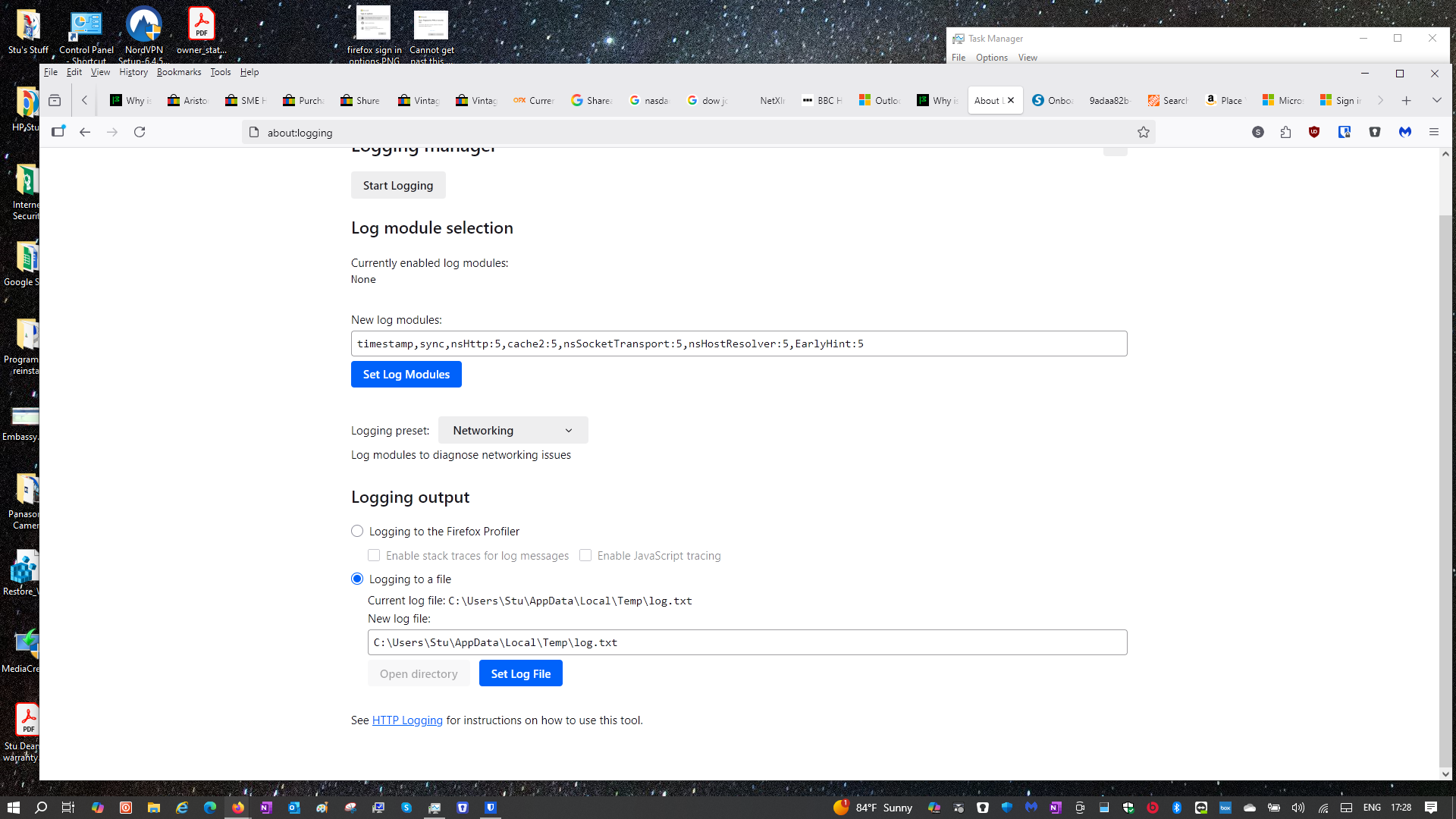Enable stack traces for log messages checkbox
1456x819 pixels.
374,555
